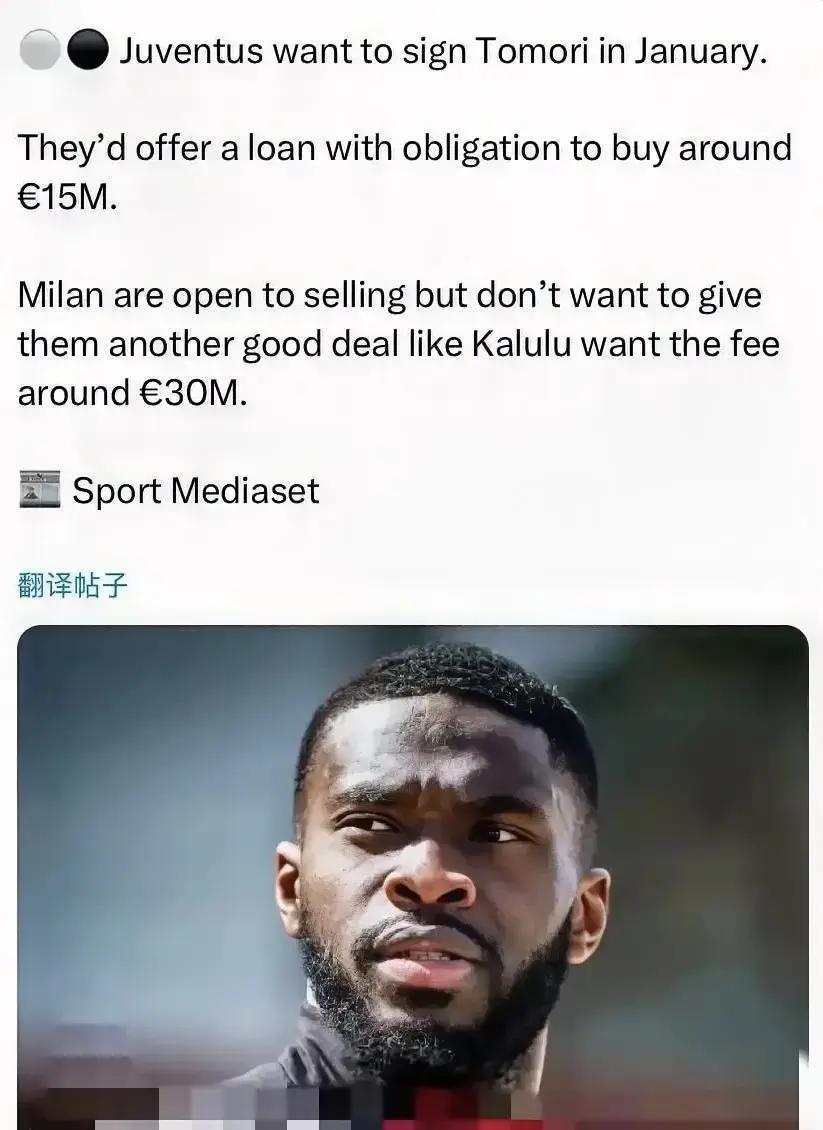823x1130 pixels.
Task: Open the attached player photo
Action: pos(412,877)
